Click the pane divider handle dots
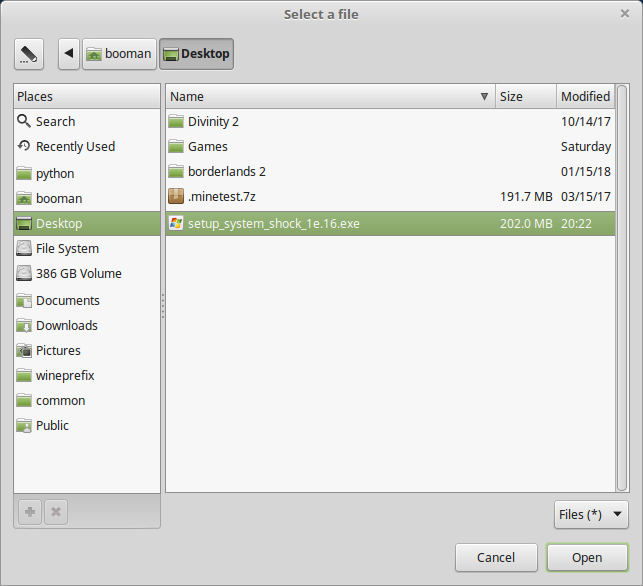The width and height of the screenshot is (643, 586). tap(163, 306)
